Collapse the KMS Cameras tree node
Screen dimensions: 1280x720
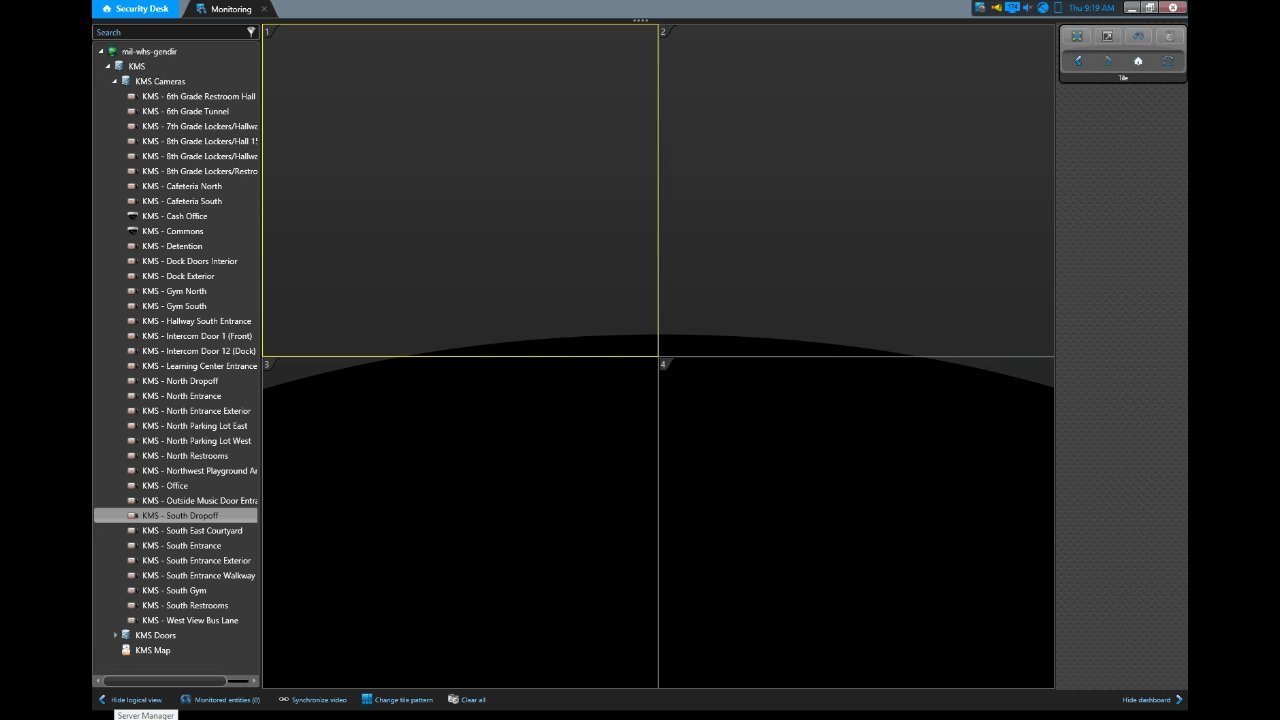tap(115, 81)
